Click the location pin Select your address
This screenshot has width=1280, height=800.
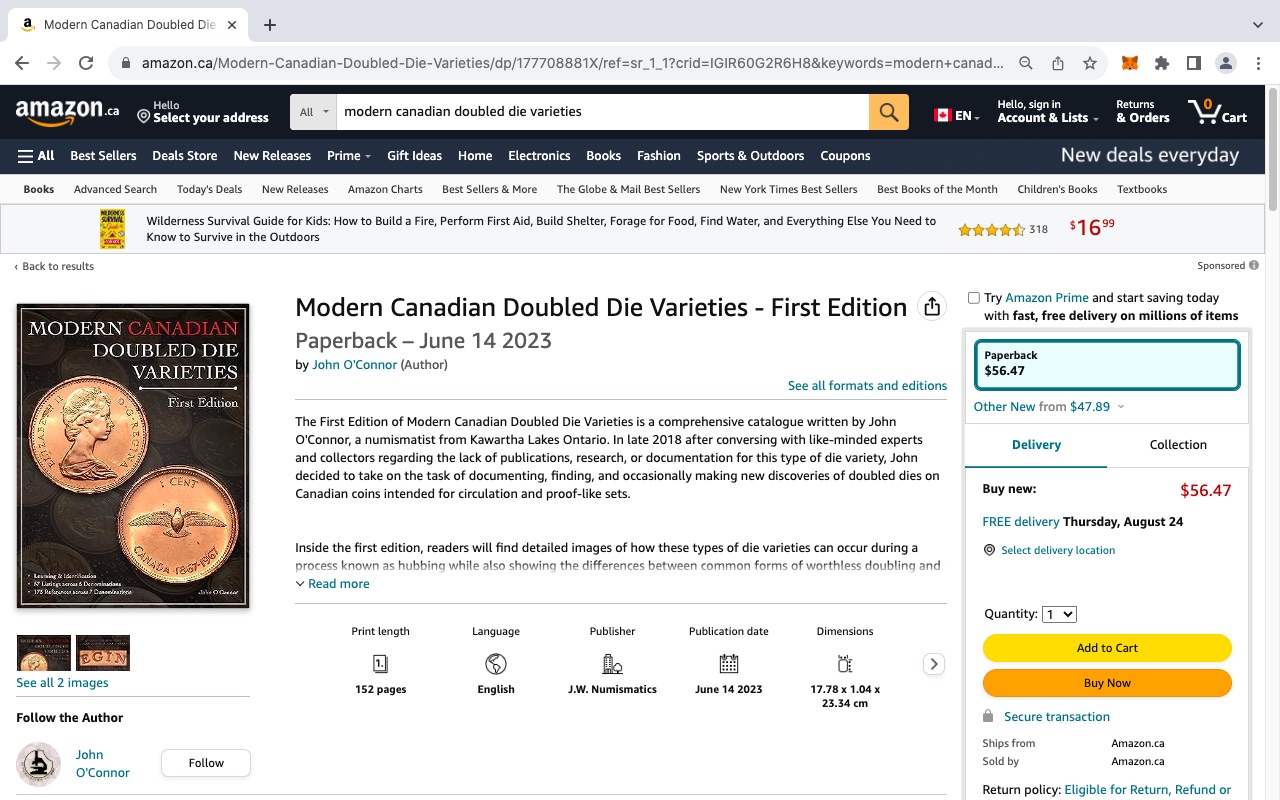pyautogui.click(x=203, y=111)
